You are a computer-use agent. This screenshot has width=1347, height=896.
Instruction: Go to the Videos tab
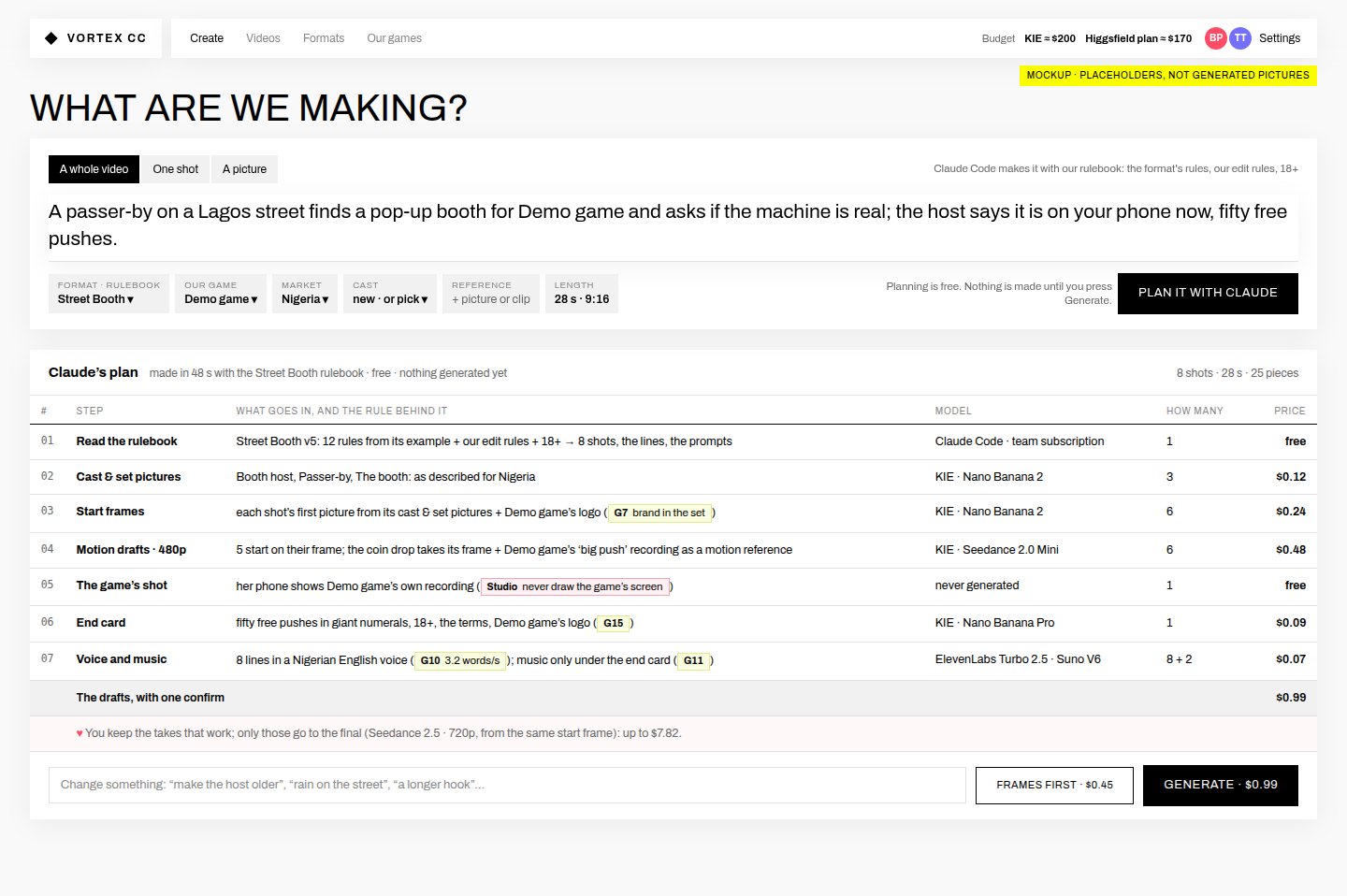pyautogui.click(x=263, y=38)
